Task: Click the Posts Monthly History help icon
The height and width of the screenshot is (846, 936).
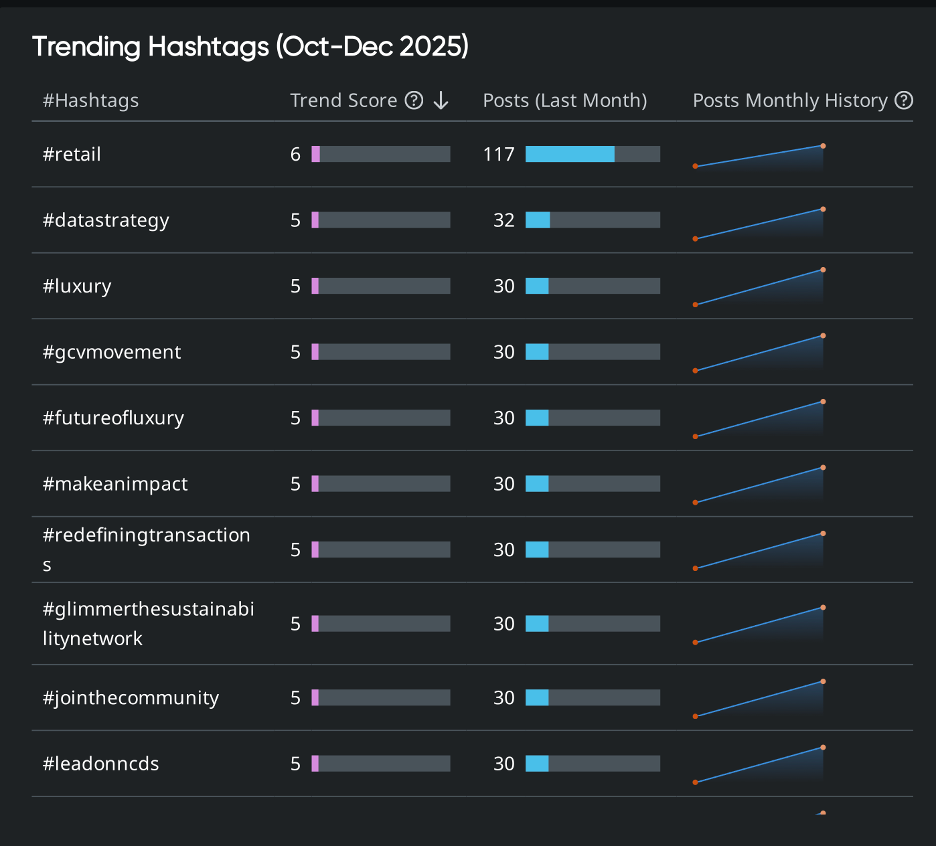Action: (x=903, y=100)
